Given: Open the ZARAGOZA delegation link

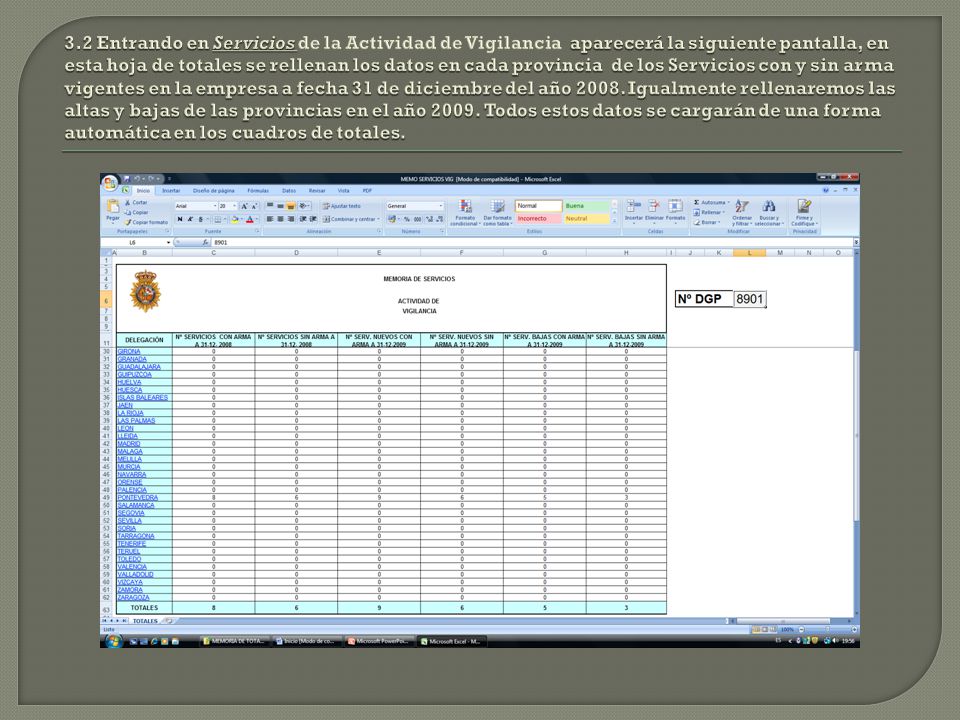Looking at the screenshot, I should [x=133, y=598].
